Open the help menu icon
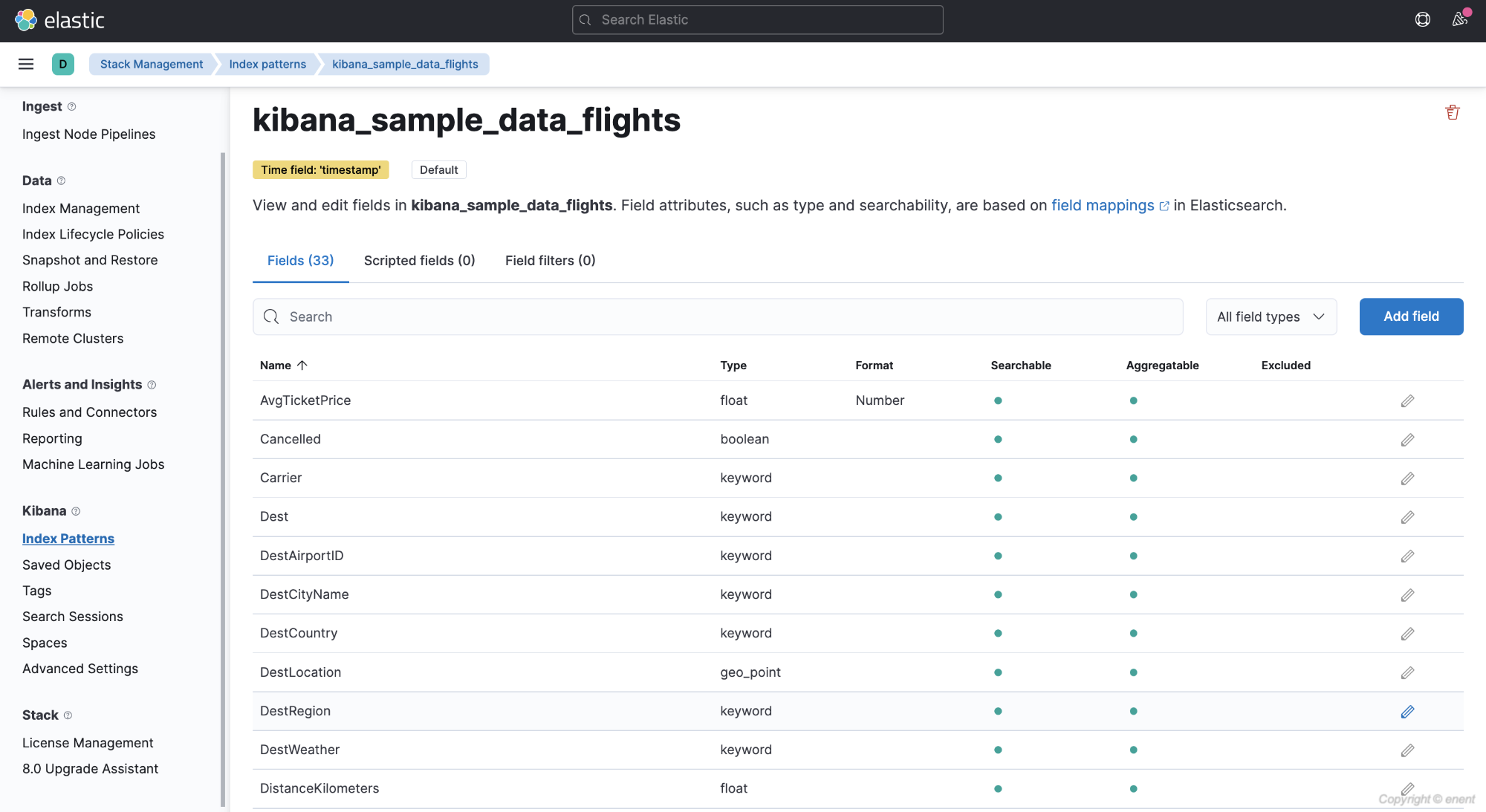The height and width of the screenshot is (812, 1486). tap(1423, 20)
